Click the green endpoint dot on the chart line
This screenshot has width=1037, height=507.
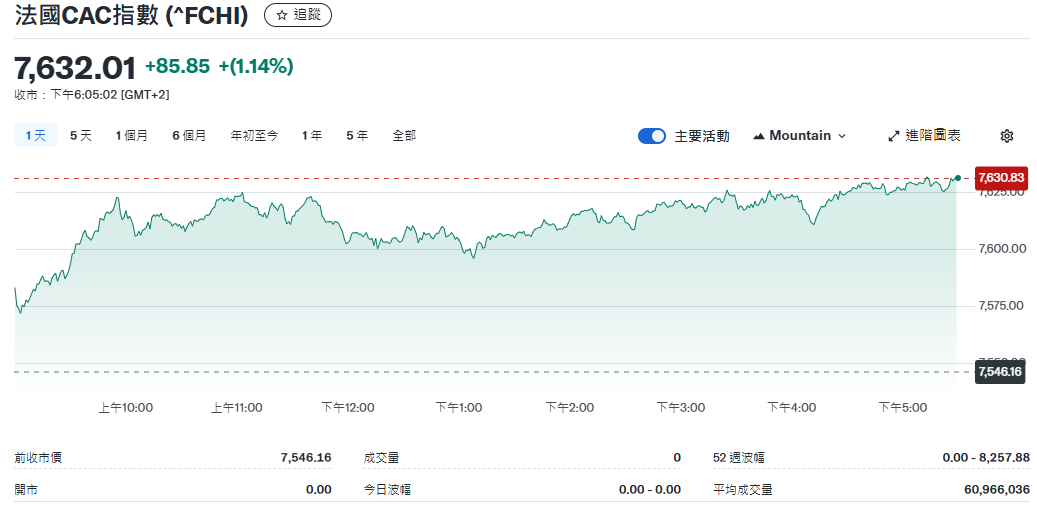coord(958,178)
